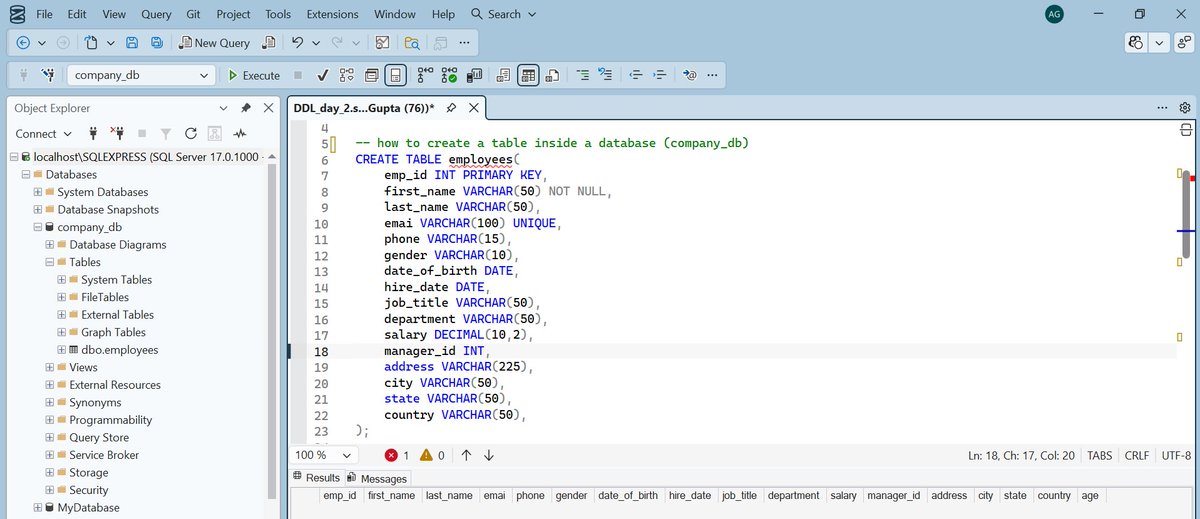Open the Query menu

(x=156, y=14)
